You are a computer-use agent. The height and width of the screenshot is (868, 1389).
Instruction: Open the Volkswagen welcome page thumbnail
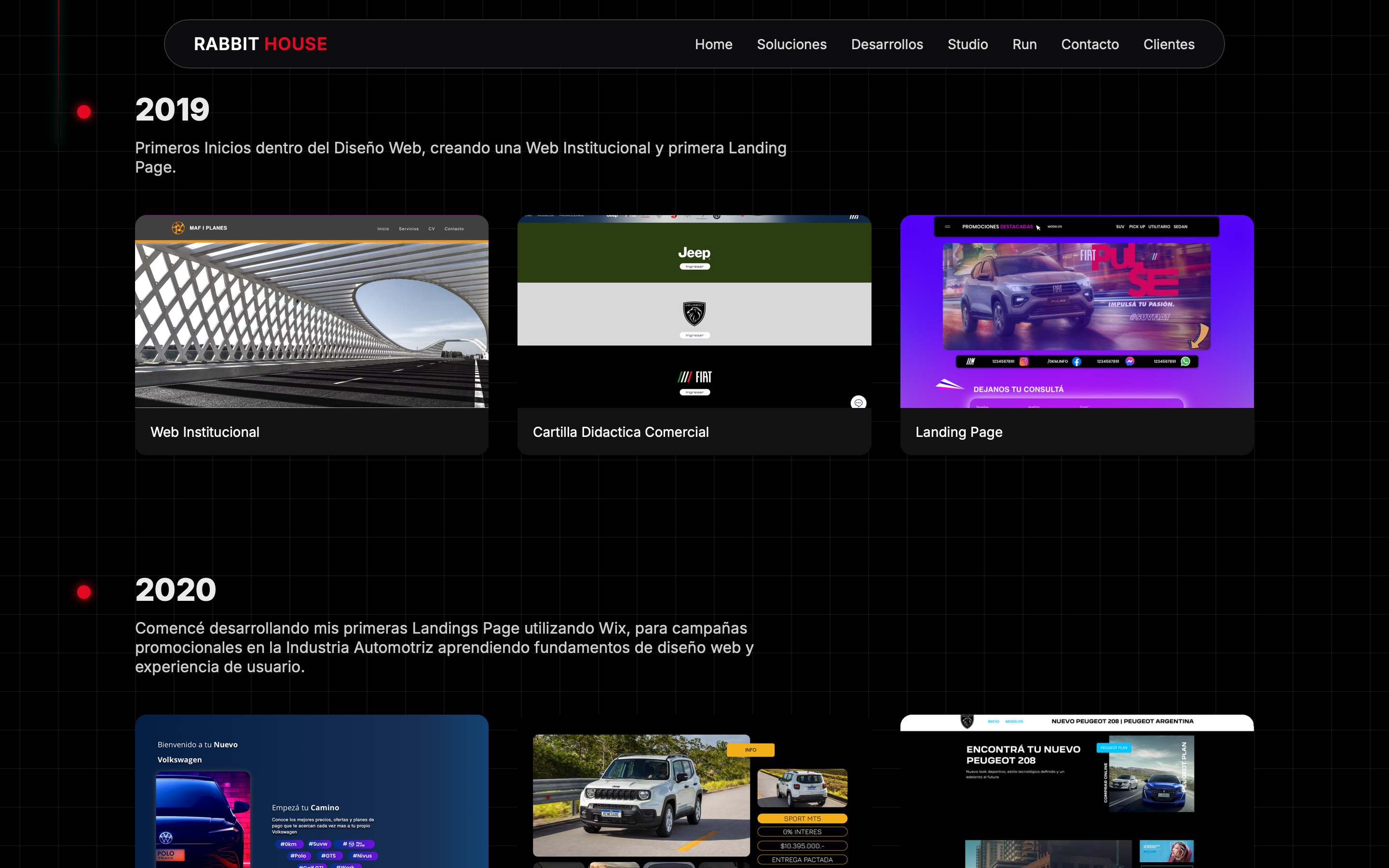click(x=312, y=791)
